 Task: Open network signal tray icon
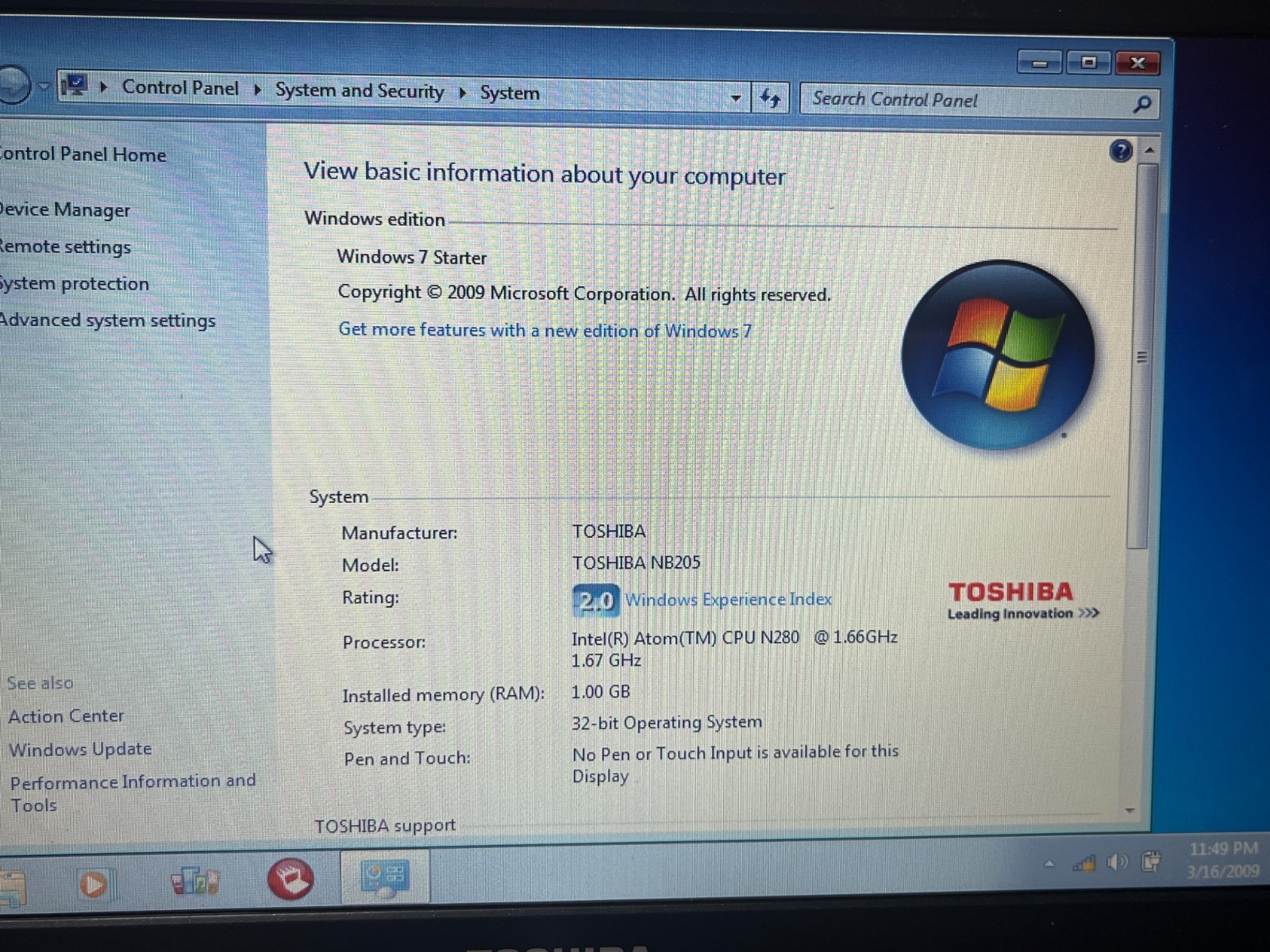tap(1083, 862)
